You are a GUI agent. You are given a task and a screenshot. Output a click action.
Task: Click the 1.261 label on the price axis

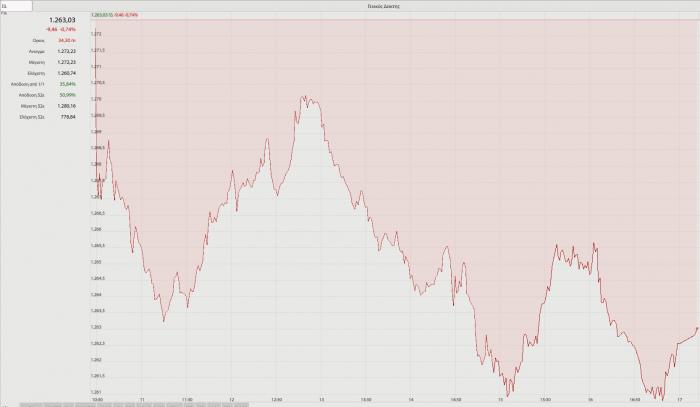tap(97, 391)
